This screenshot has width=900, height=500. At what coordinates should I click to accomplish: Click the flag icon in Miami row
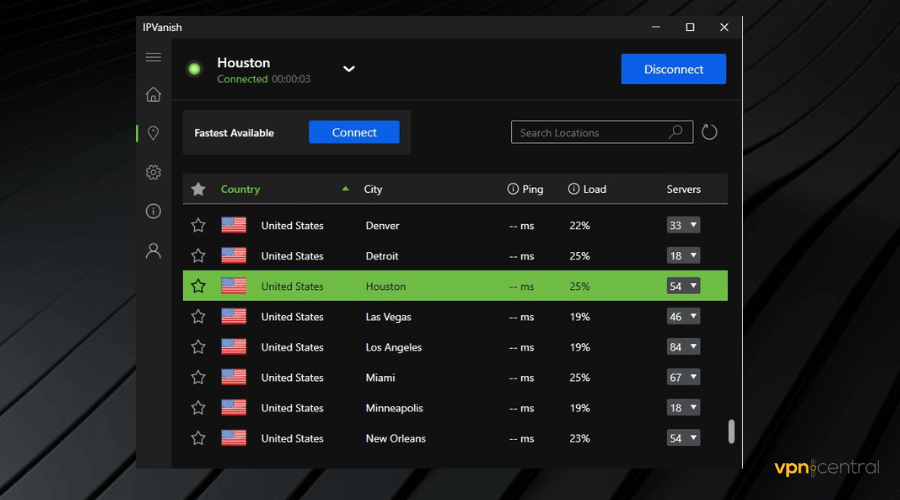point(234,377)
